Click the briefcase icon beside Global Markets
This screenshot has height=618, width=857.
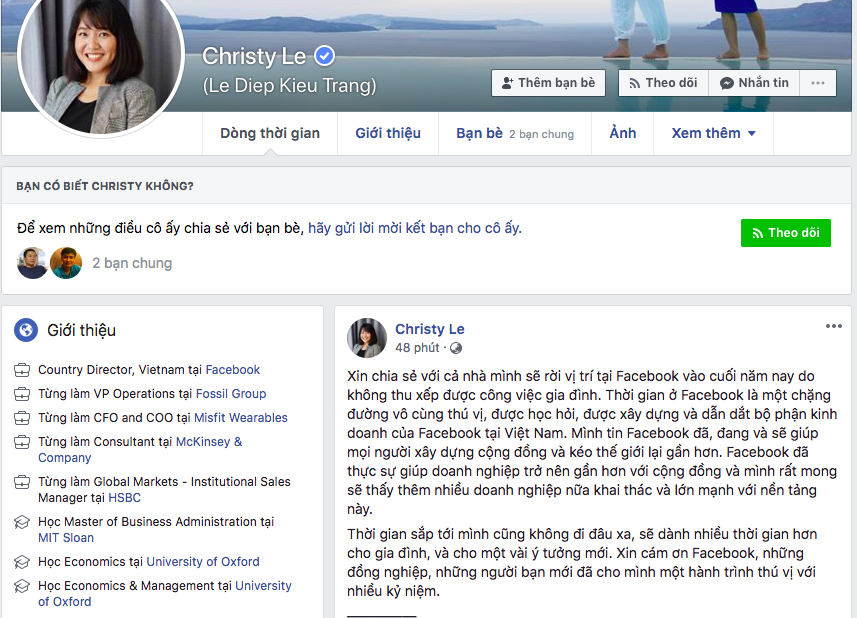tap(22, 482)
